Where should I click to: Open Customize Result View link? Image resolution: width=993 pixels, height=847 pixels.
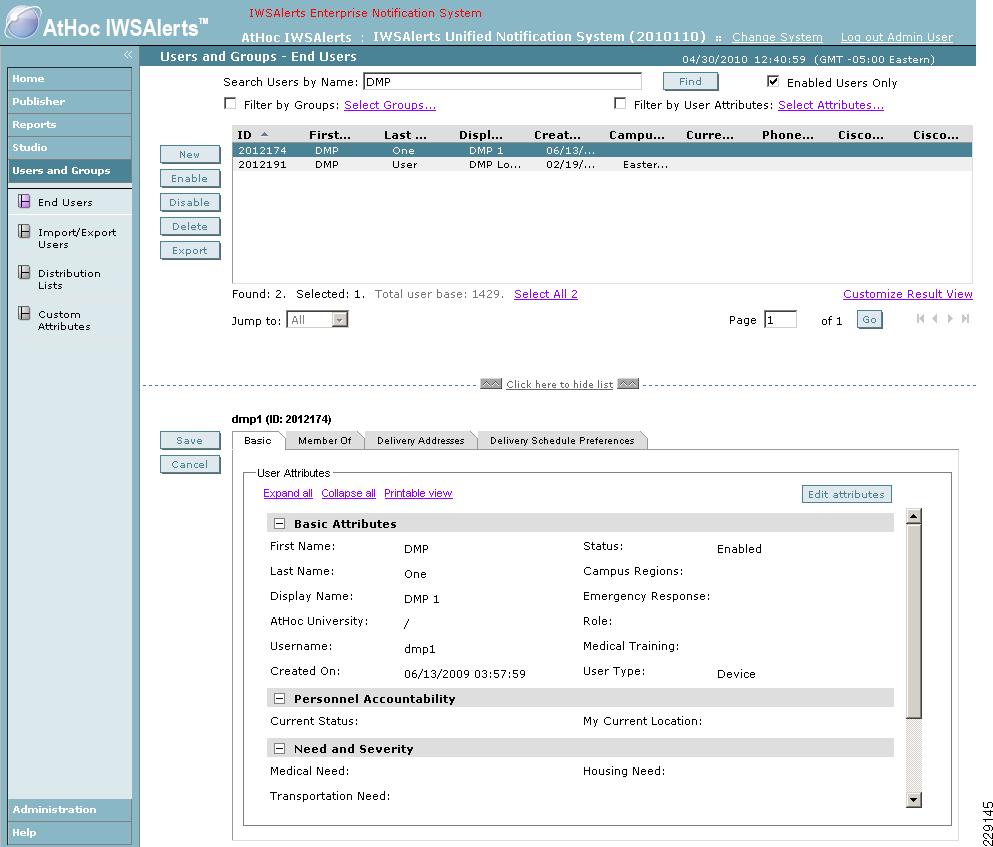pyautogui.click(x=908, y=294)
